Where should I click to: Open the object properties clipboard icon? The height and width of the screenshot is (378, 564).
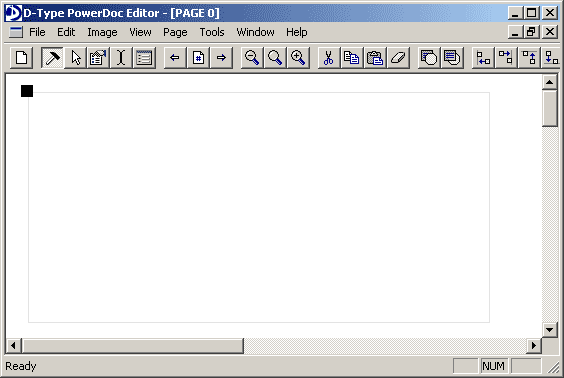click(x=98, y=58)
